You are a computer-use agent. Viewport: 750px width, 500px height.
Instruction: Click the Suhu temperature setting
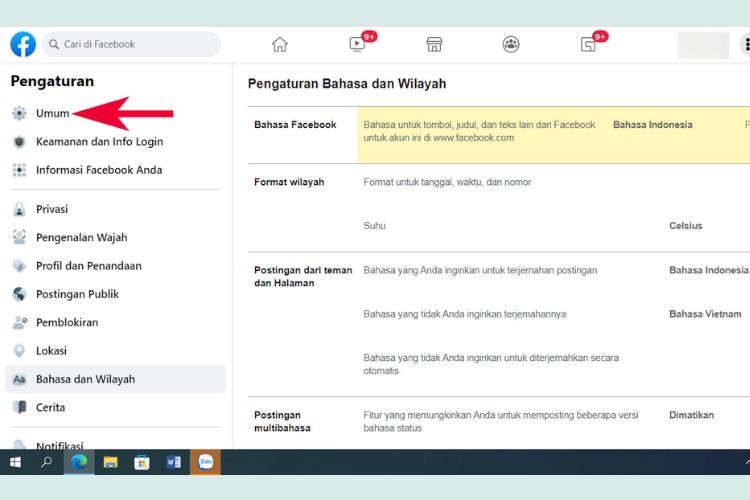[375, 225]
